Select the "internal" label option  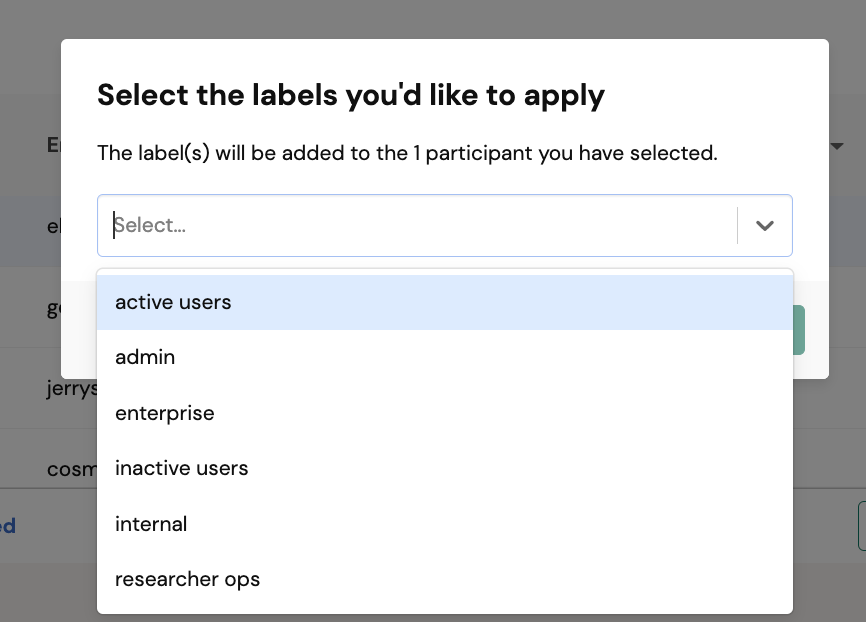[x=445, y=524]
